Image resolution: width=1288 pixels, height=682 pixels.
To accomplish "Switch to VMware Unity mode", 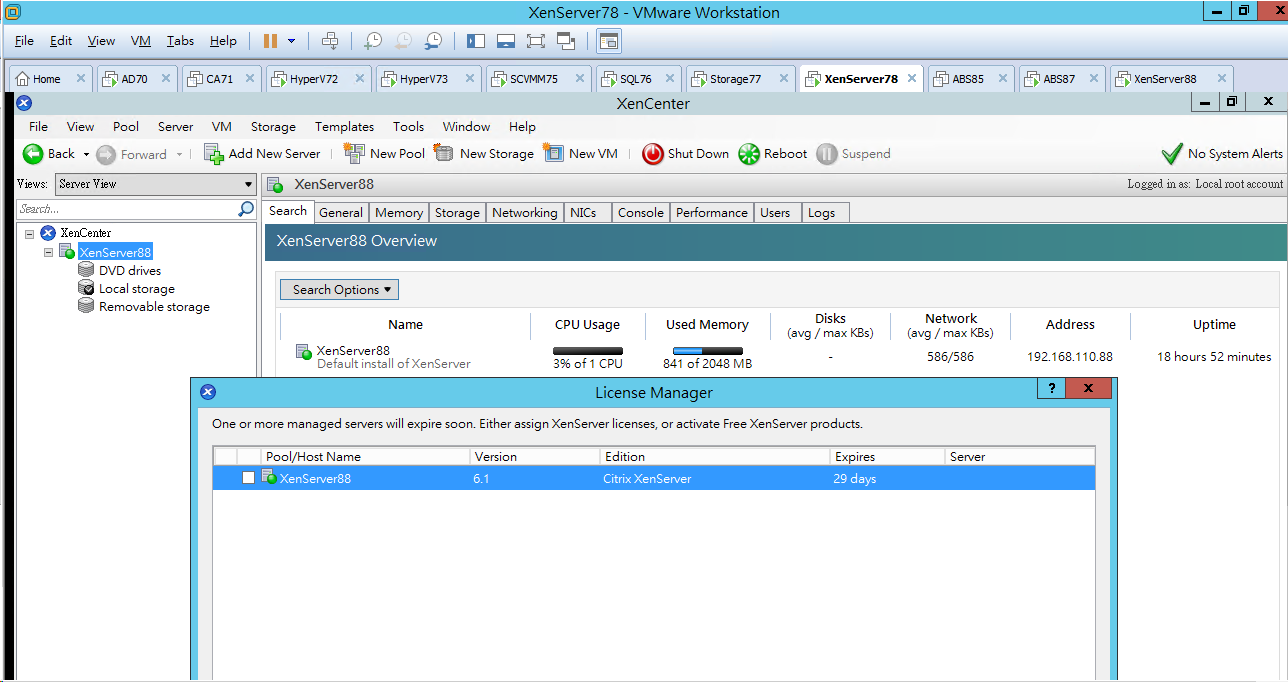I will click(x=566, y=41).
